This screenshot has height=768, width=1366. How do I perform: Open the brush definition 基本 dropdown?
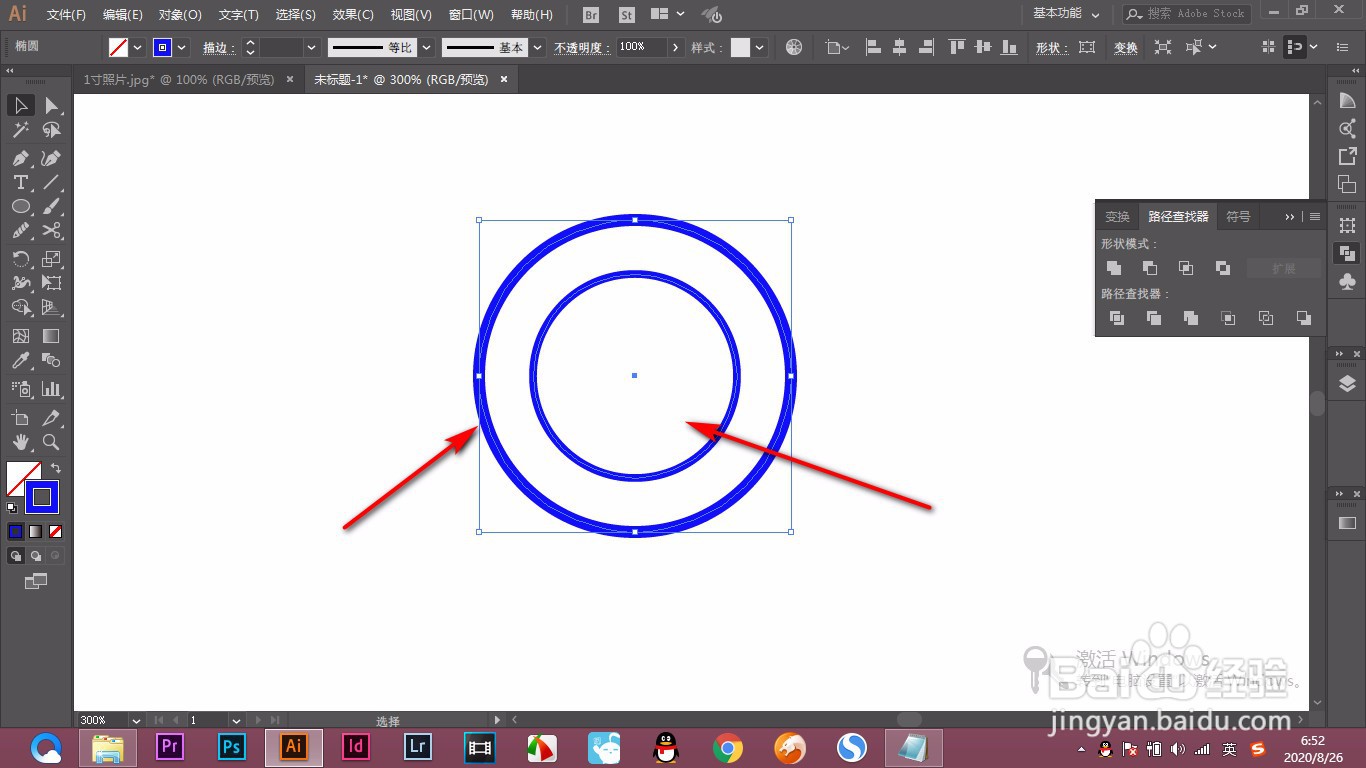coord(538,47)
